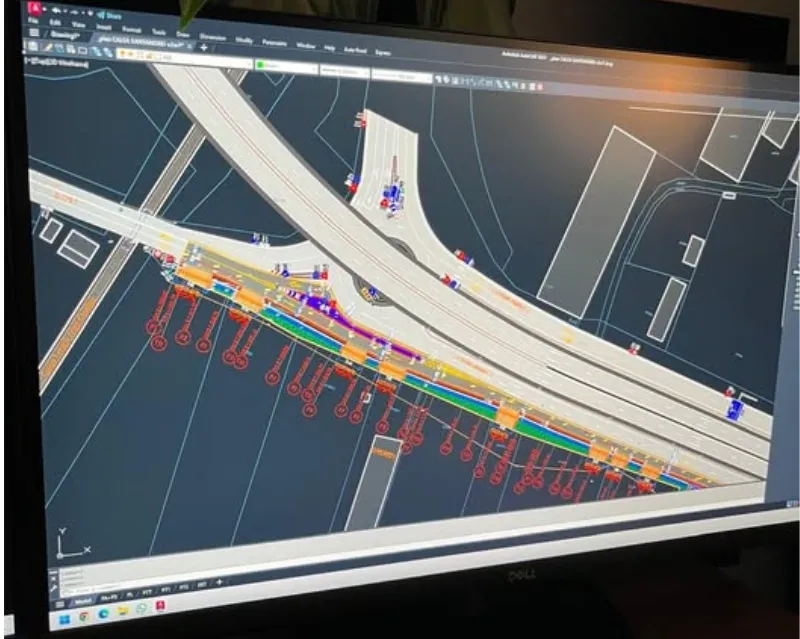The width and height of the screenshot is (800, 639).
Task: Open the Window menu
Action: click(x=306, y=45)
